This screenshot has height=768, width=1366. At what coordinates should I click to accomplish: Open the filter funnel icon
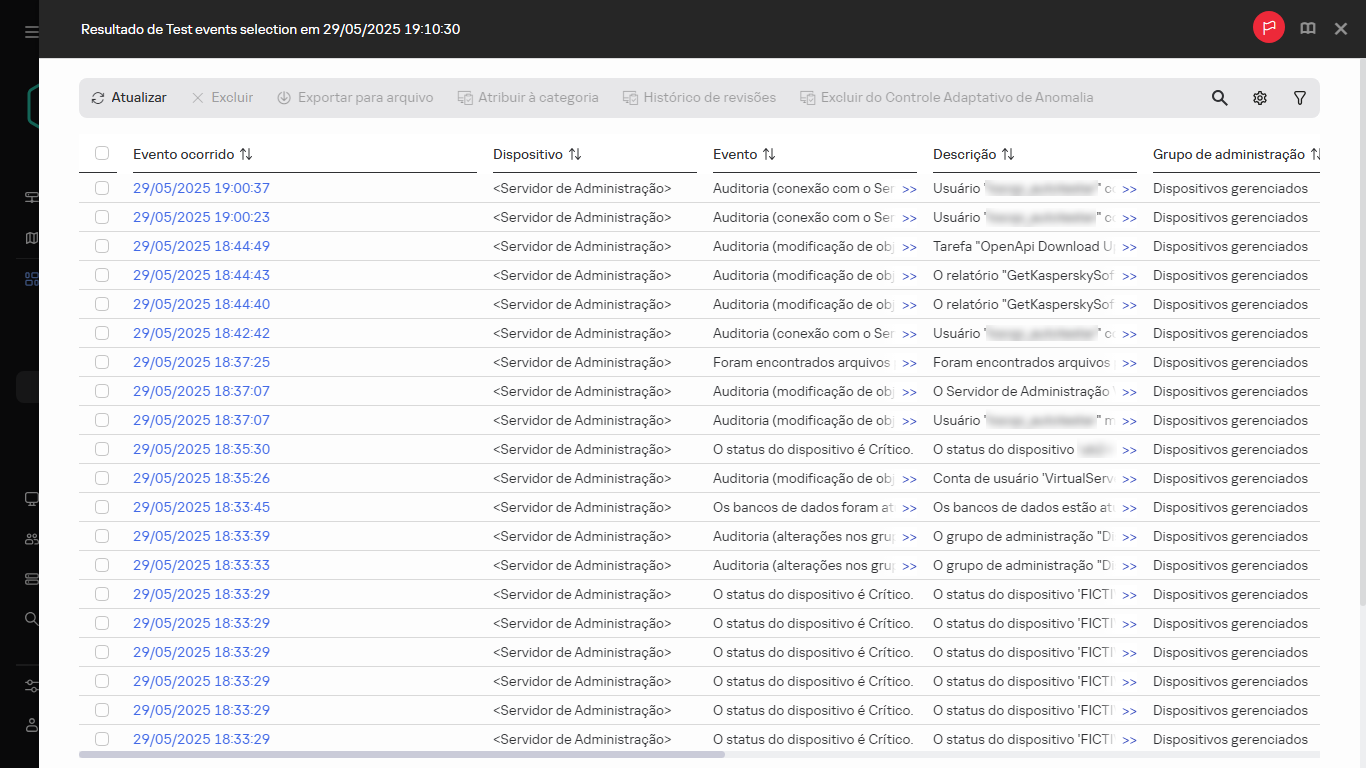(1300, 98)
